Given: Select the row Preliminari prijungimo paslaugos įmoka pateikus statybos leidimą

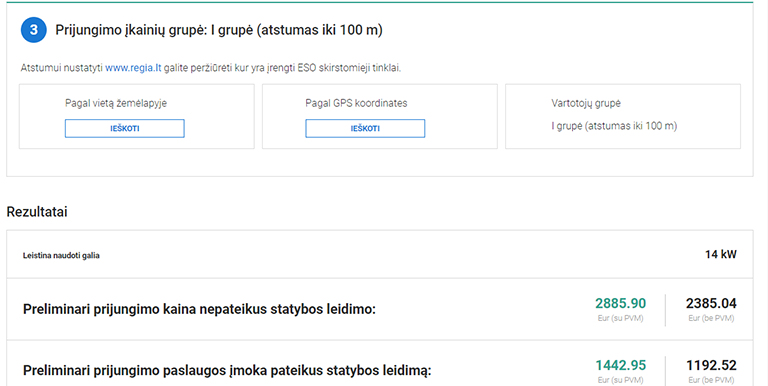Looking at the screenshot, I should click(x=380, y=363).
